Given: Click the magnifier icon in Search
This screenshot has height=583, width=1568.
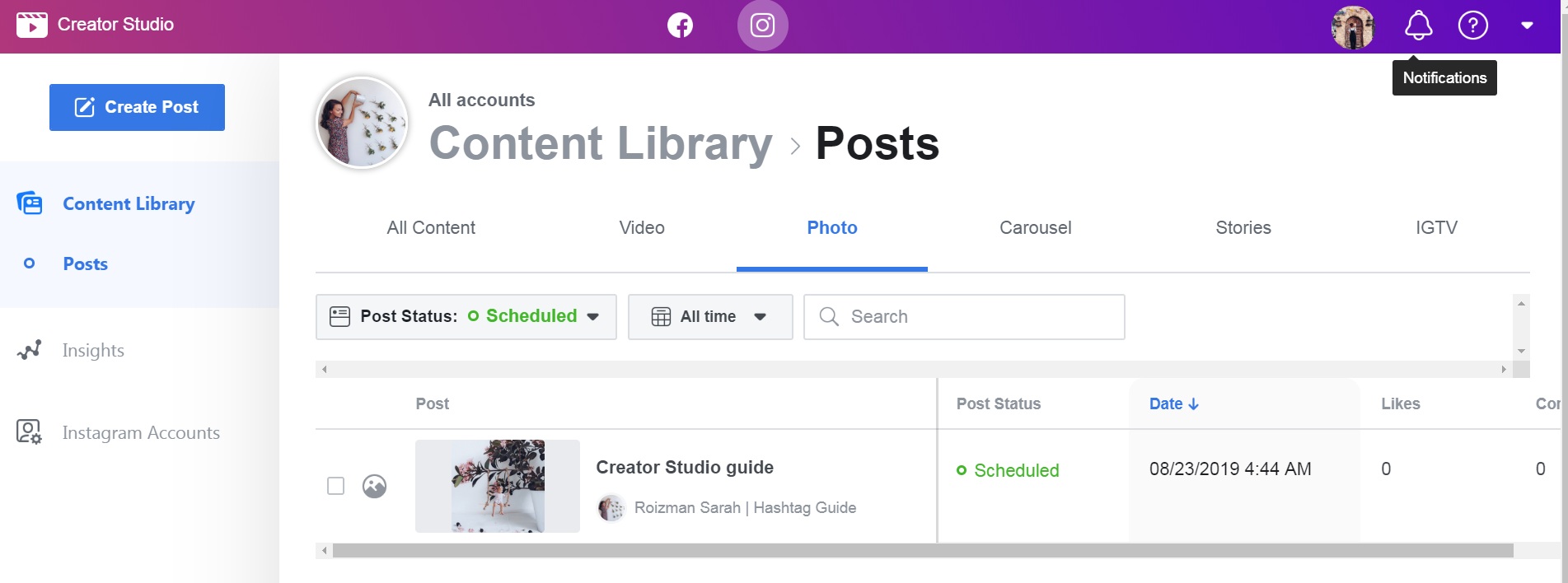Looking at the screenshot, I should click(x=829, y=317).
